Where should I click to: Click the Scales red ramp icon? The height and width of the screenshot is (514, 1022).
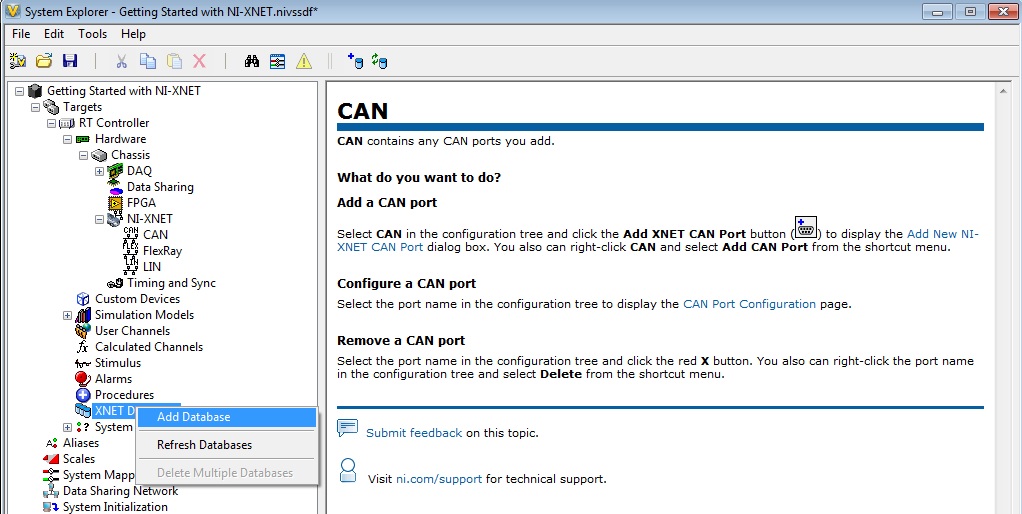[51, 459]
